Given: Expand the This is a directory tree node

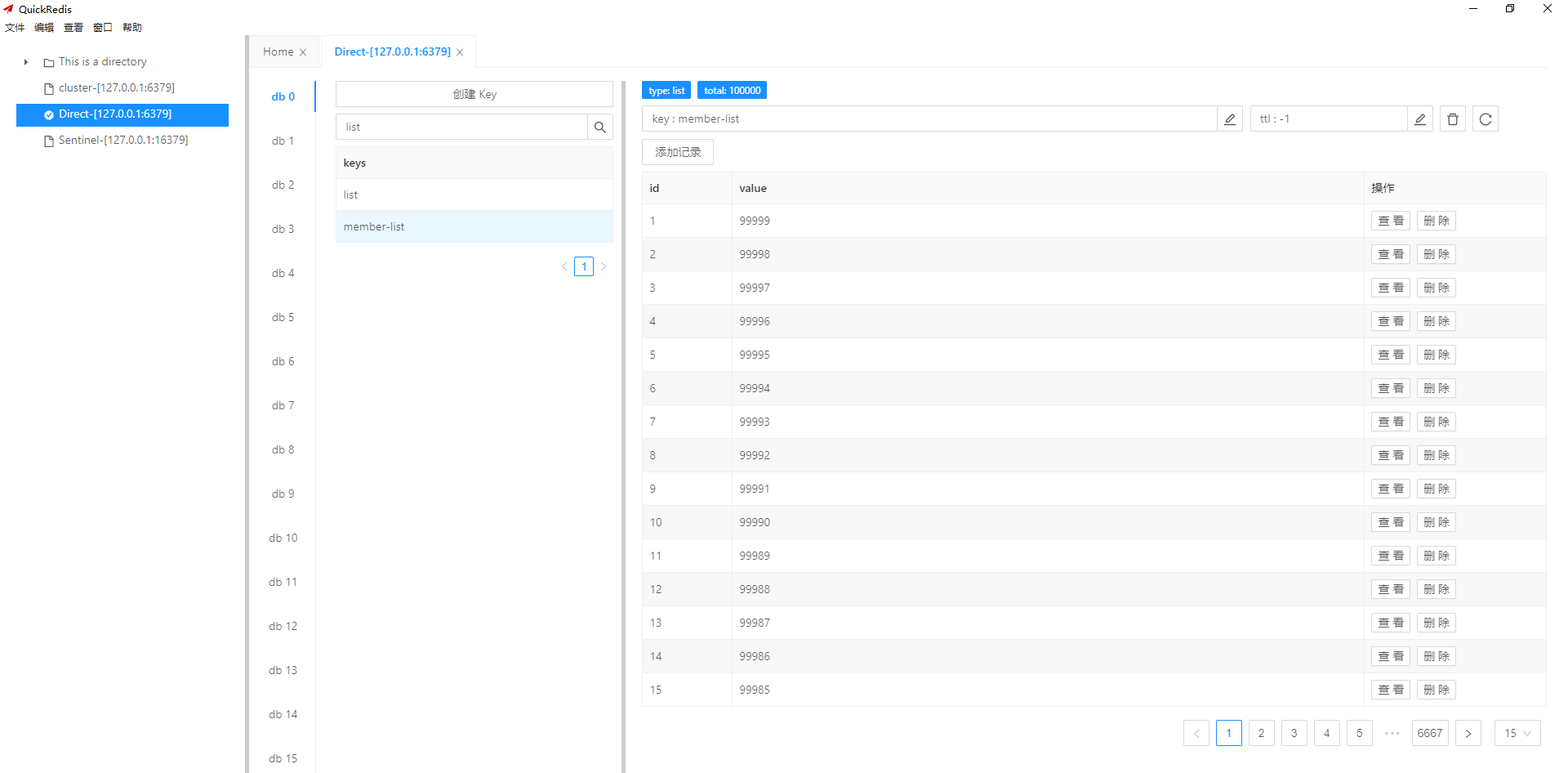Looking at the screenshot, I should (24, 61).
